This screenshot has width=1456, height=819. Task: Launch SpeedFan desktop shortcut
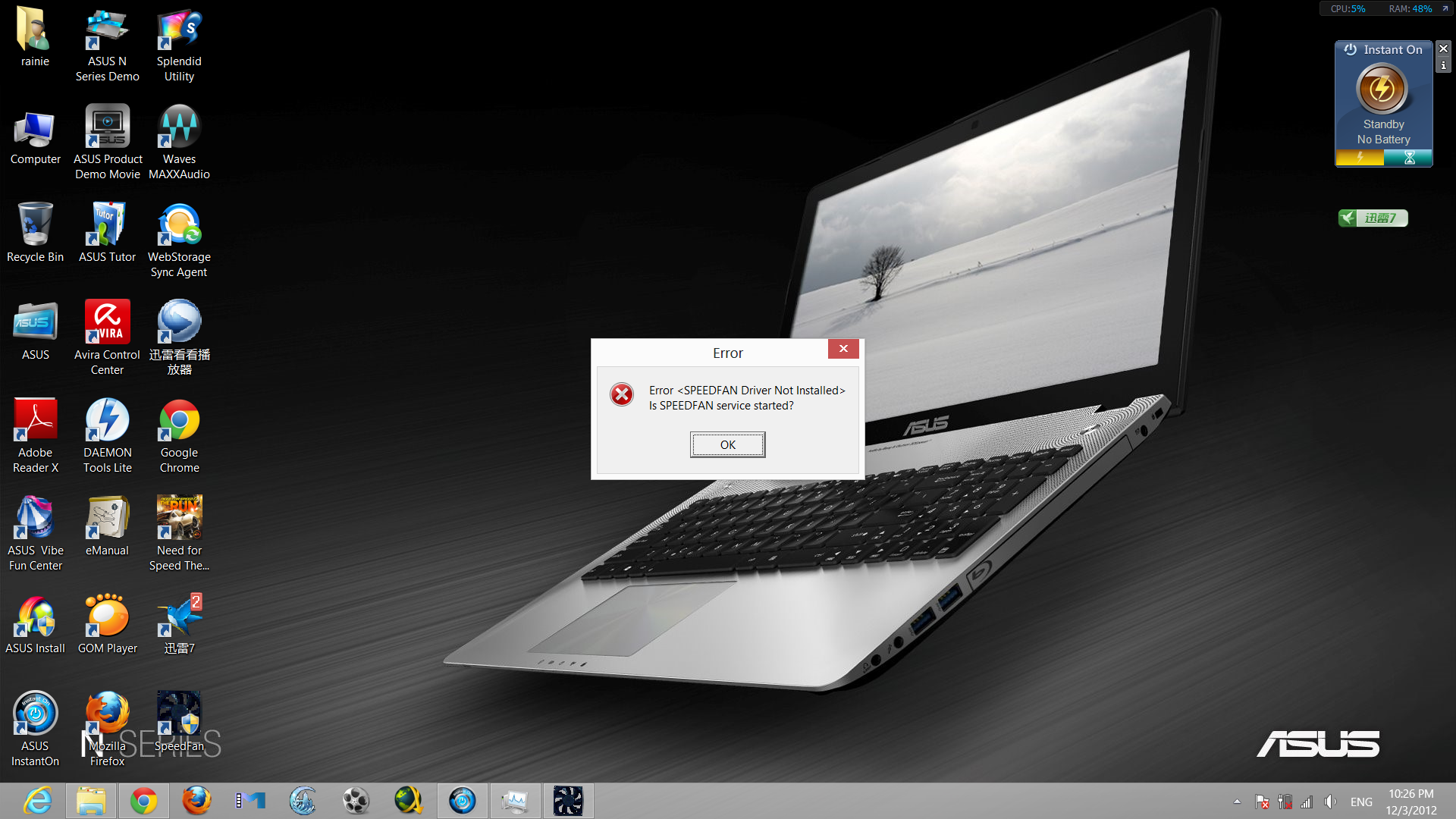point(179,722)
